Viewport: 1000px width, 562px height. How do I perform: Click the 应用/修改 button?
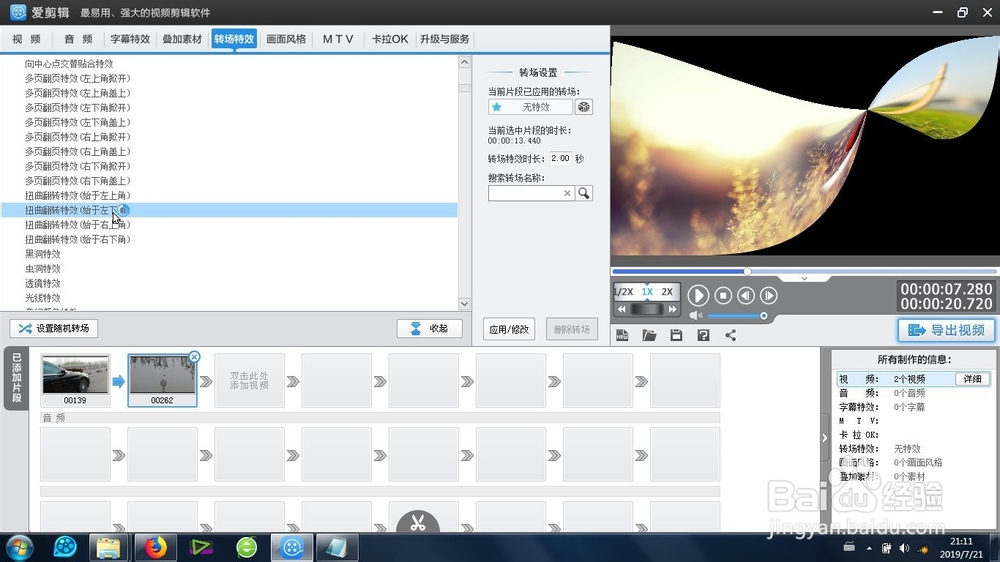tap(509, 329)
